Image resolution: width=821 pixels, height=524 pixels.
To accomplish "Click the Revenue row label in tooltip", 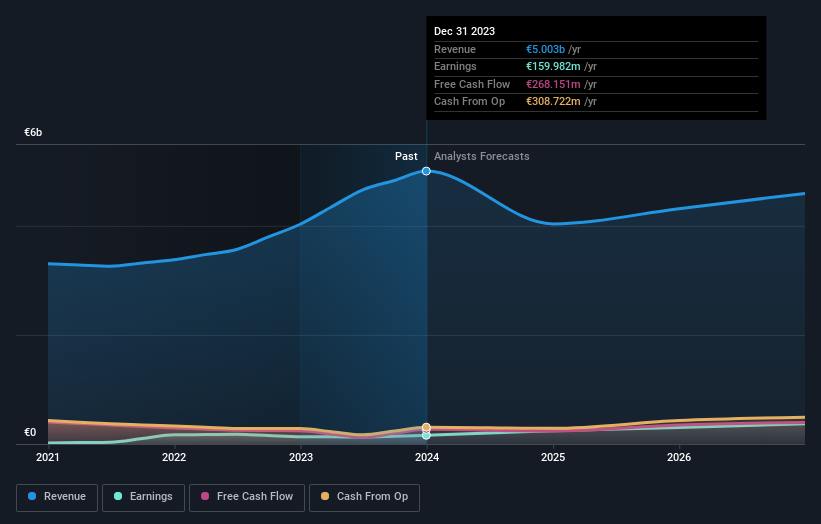I will coord(455,49).
